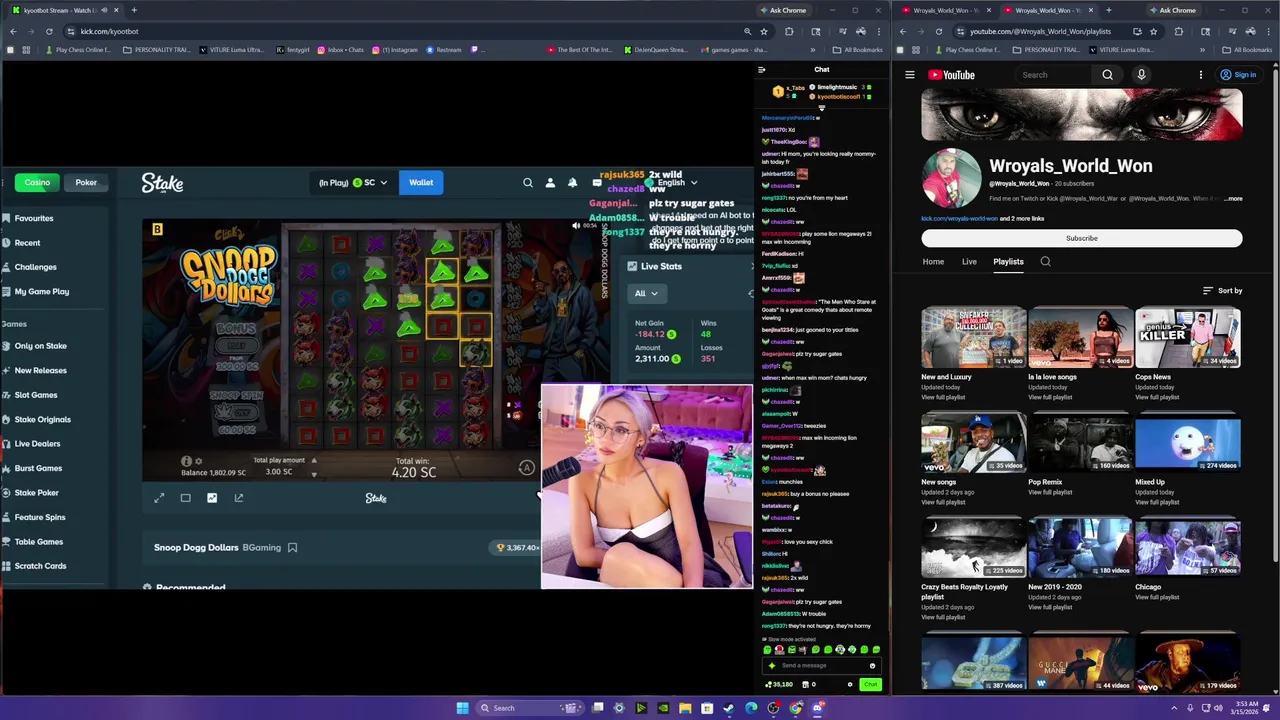Mute the slot game sound icon
The image size is (1280, 720).
(576, 226)
